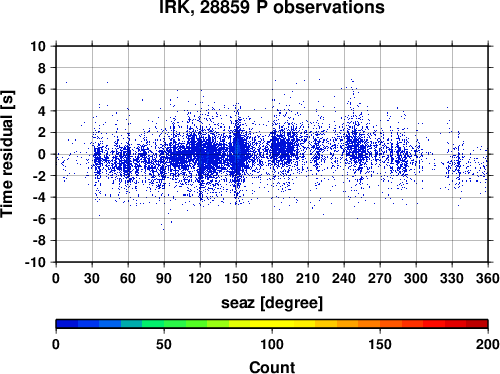Screen dimensions: 500x374
Task: Select the yellow segment of the colorbar near 100
Action: [x=272, y=324]
